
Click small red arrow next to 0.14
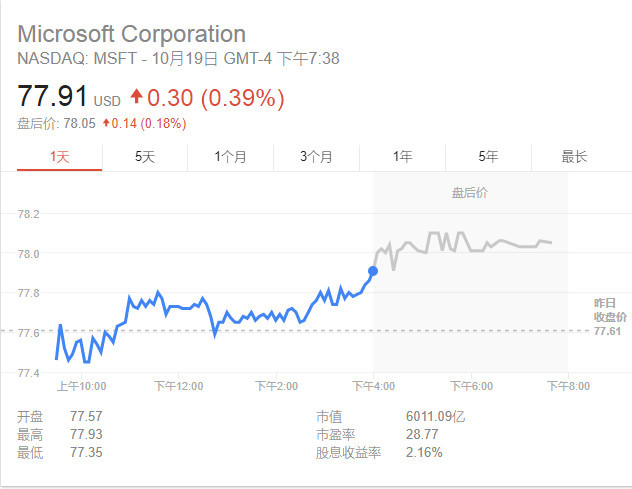(106, 123)
